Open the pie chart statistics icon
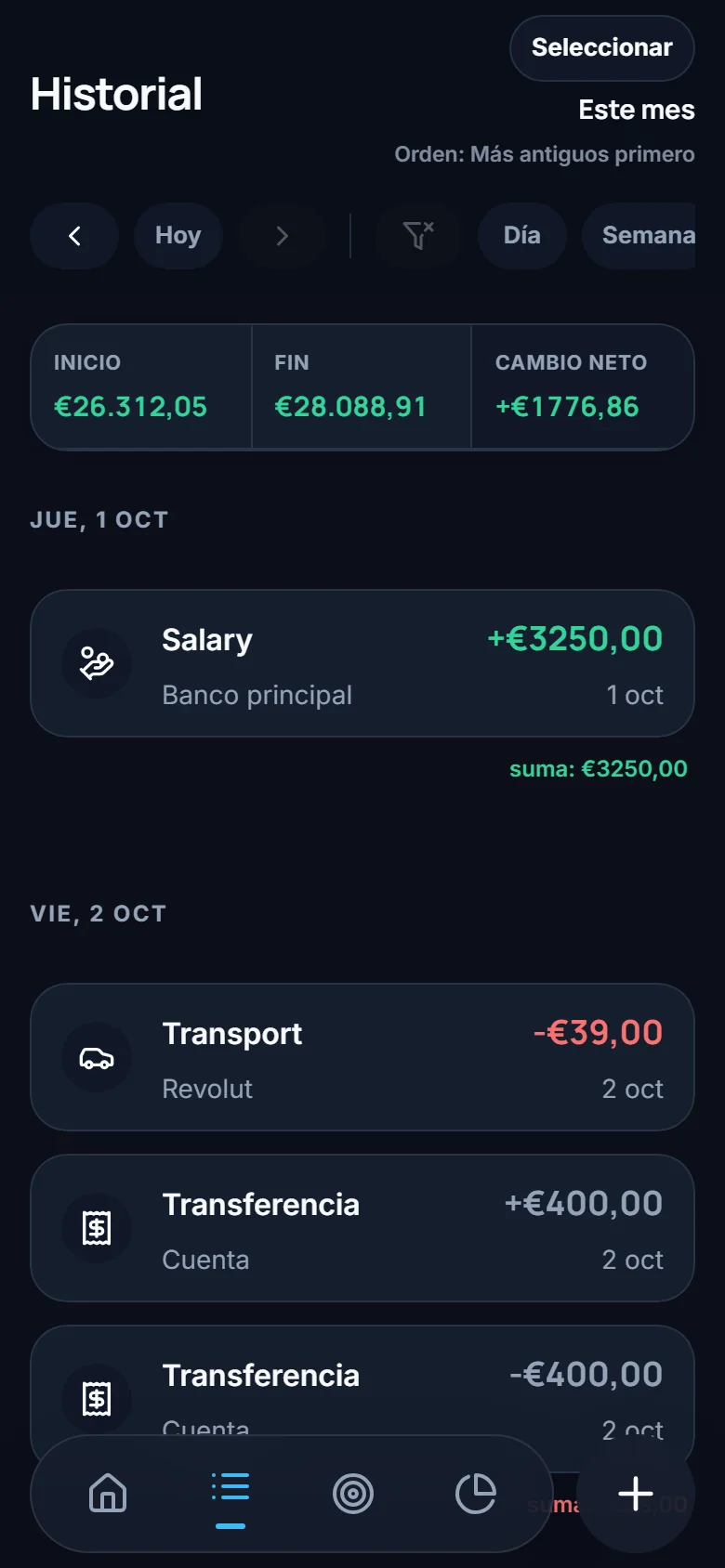725x1568 pixels. click(x=476, y=1494)
